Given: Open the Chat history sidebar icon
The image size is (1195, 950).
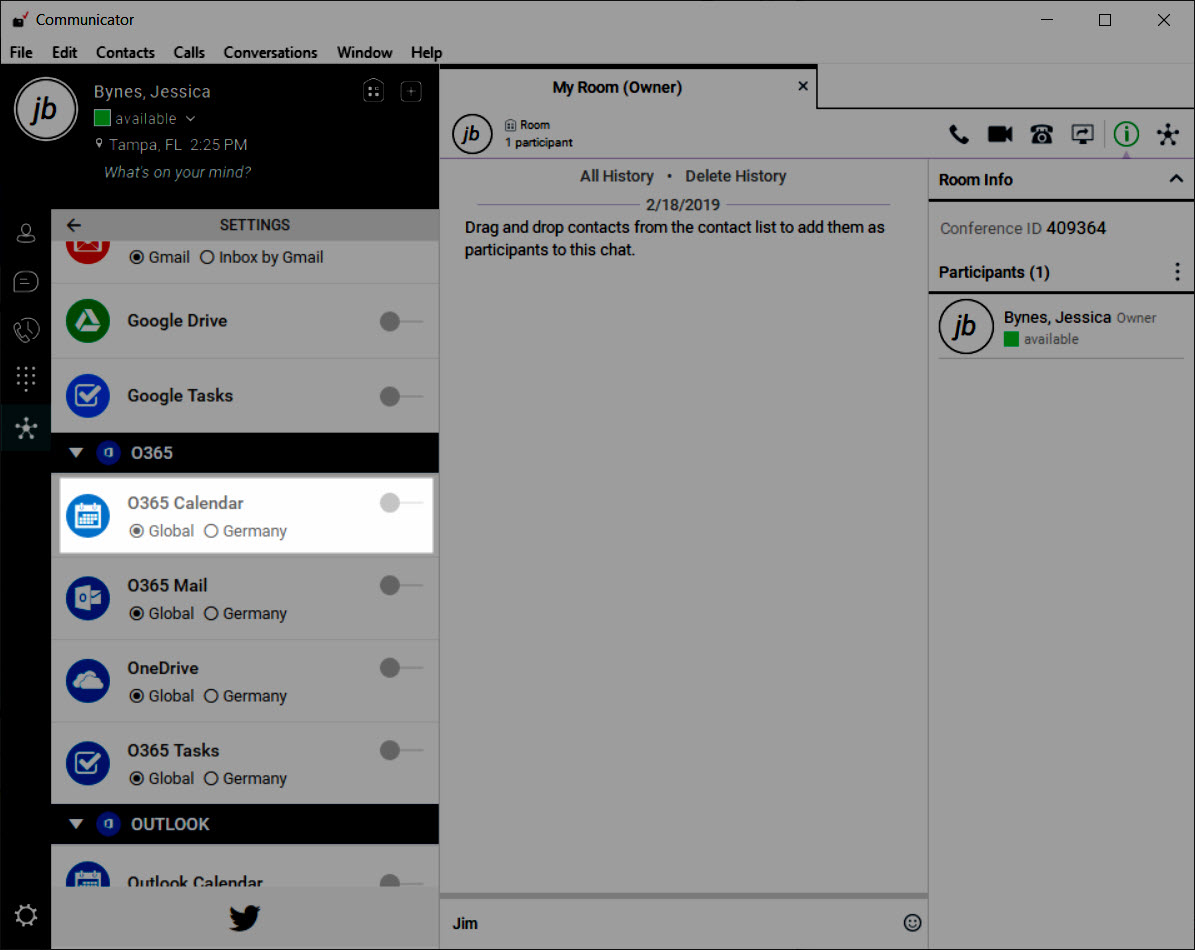Looking at the screenshot, I should [26, 282].
